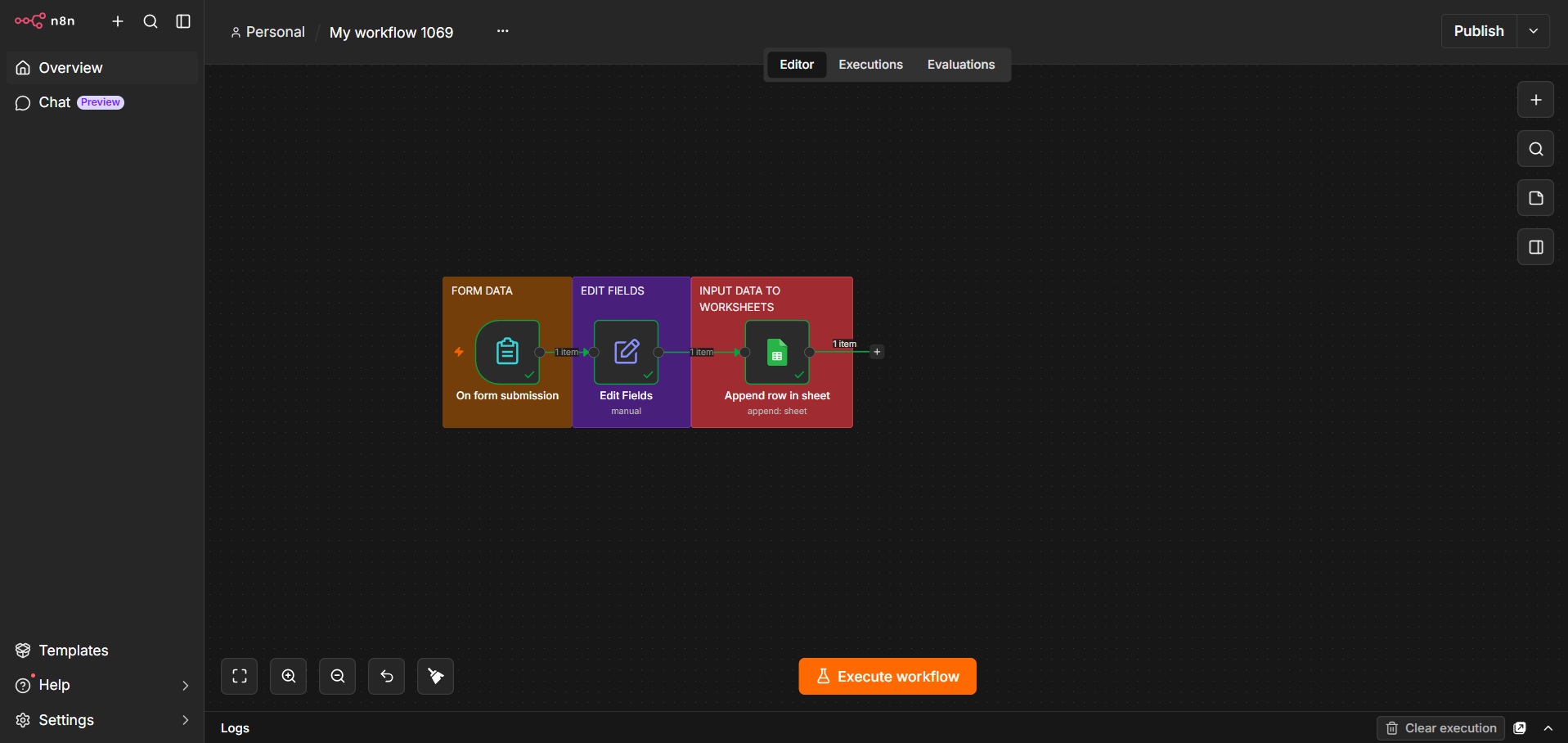Open Chat preview in sidebar
Image resolution: width=1568 pixels, height=743 pixels.
click(x=102, y=102)
